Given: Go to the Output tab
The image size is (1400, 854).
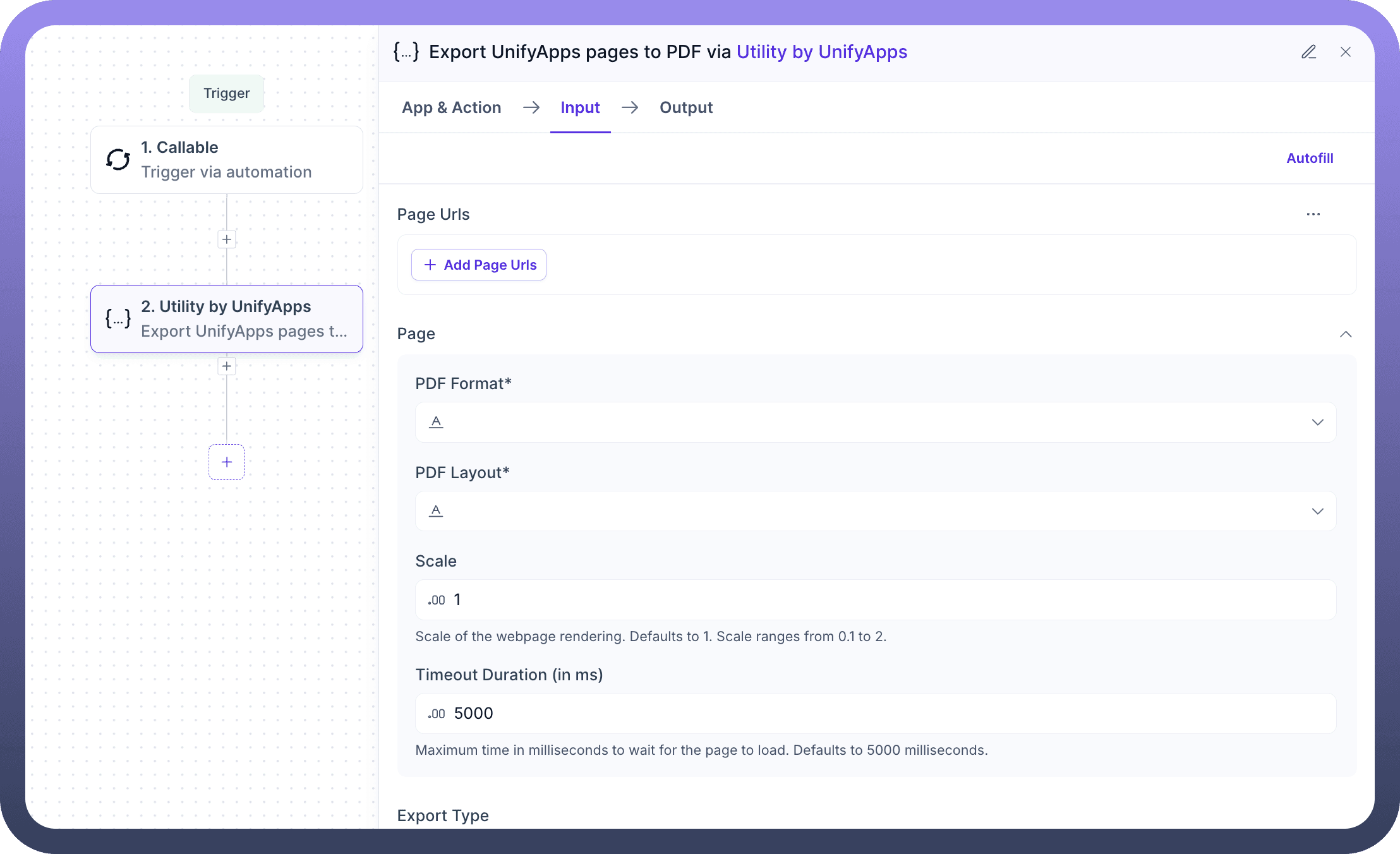Looking at the screenshot, I should (x=685, y=108).
